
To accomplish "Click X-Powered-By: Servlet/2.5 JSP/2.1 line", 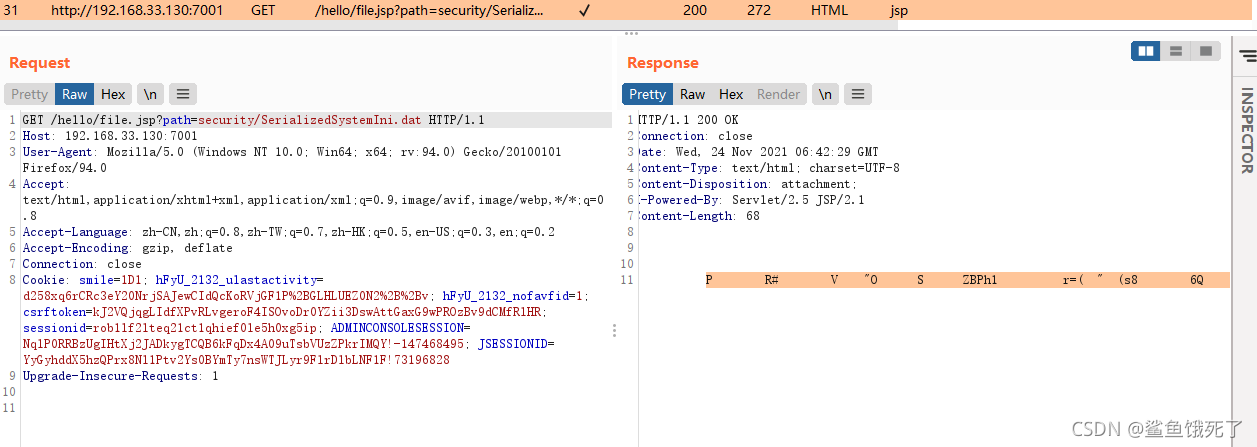I will click(x=751, y=200).
